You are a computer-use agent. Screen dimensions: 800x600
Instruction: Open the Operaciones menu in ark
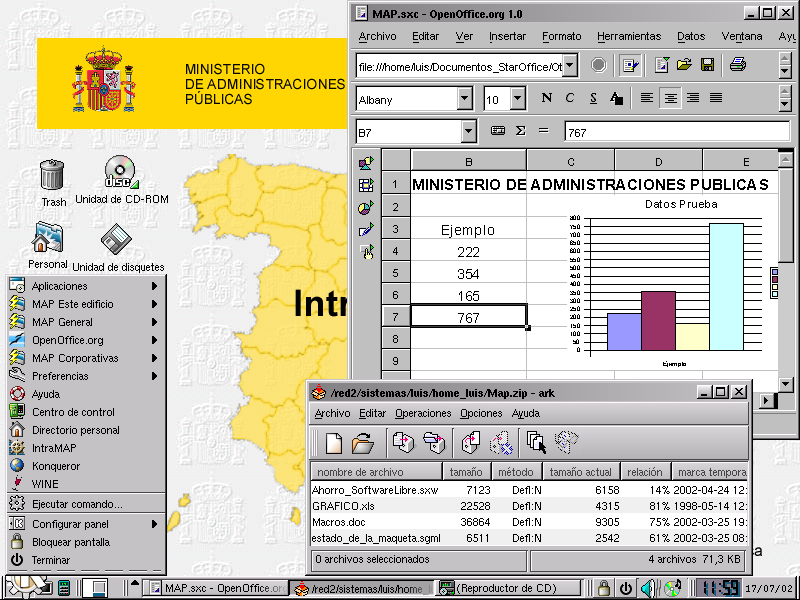pos(422,413)
